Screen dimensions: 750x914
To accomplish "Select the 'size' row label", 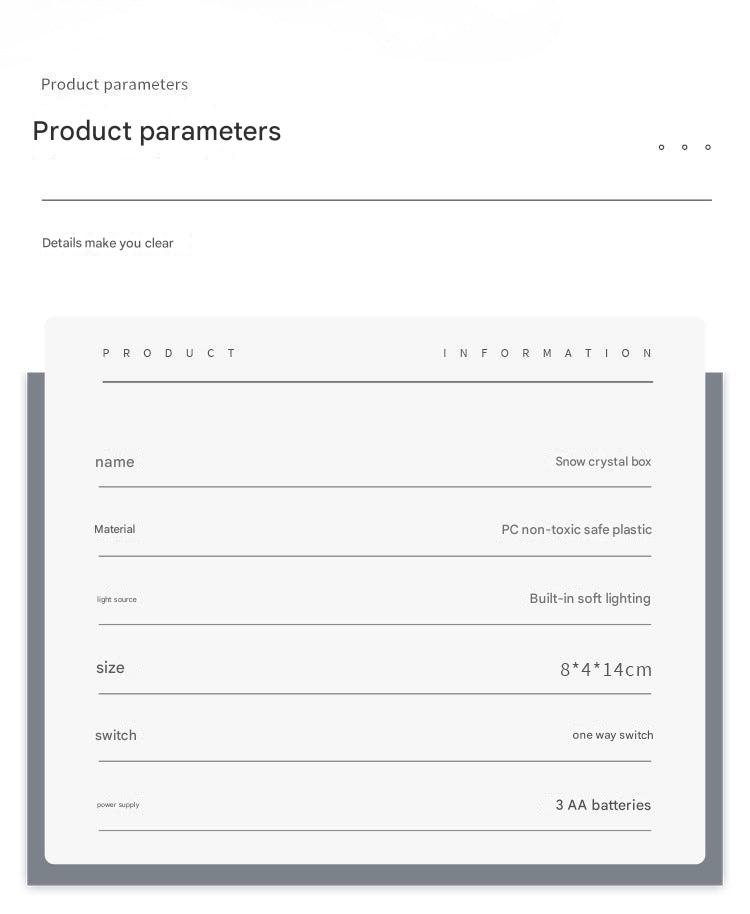I will tap(110, 668).
